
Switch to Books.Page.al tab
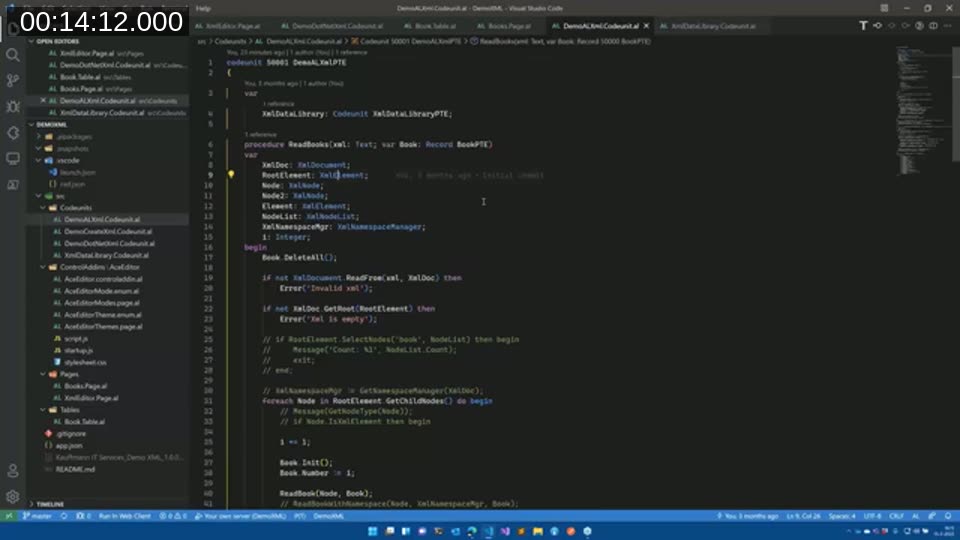coord(508,26)
